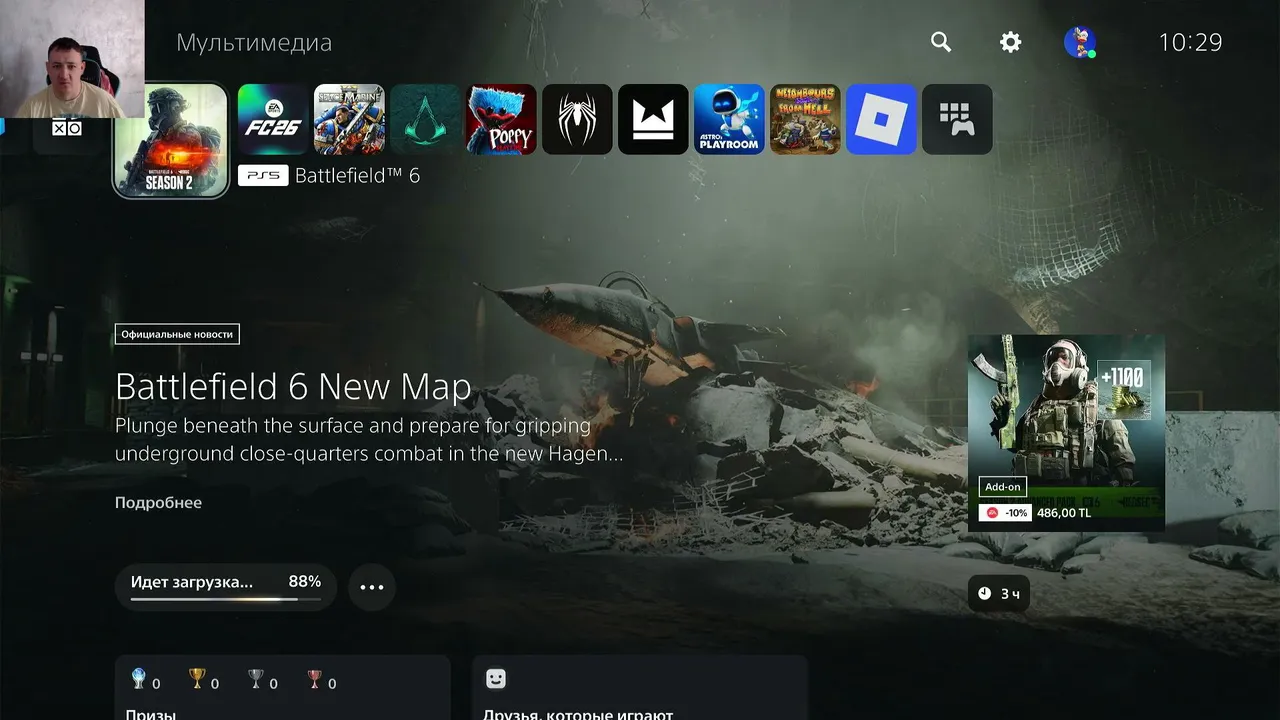
Task: Open the Друзья, которые играют card
Action: (640, 688)
